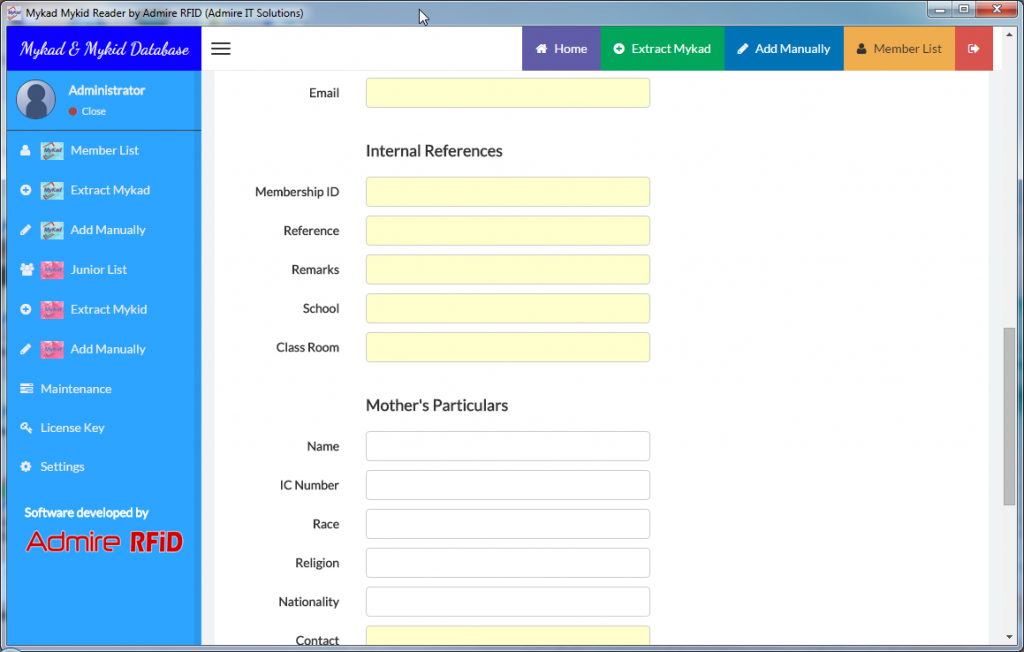This screenshot has width=1024, height=652.
Task: Select sidebar Add Manually under Extract Mykad
Action: coord(108,230)
